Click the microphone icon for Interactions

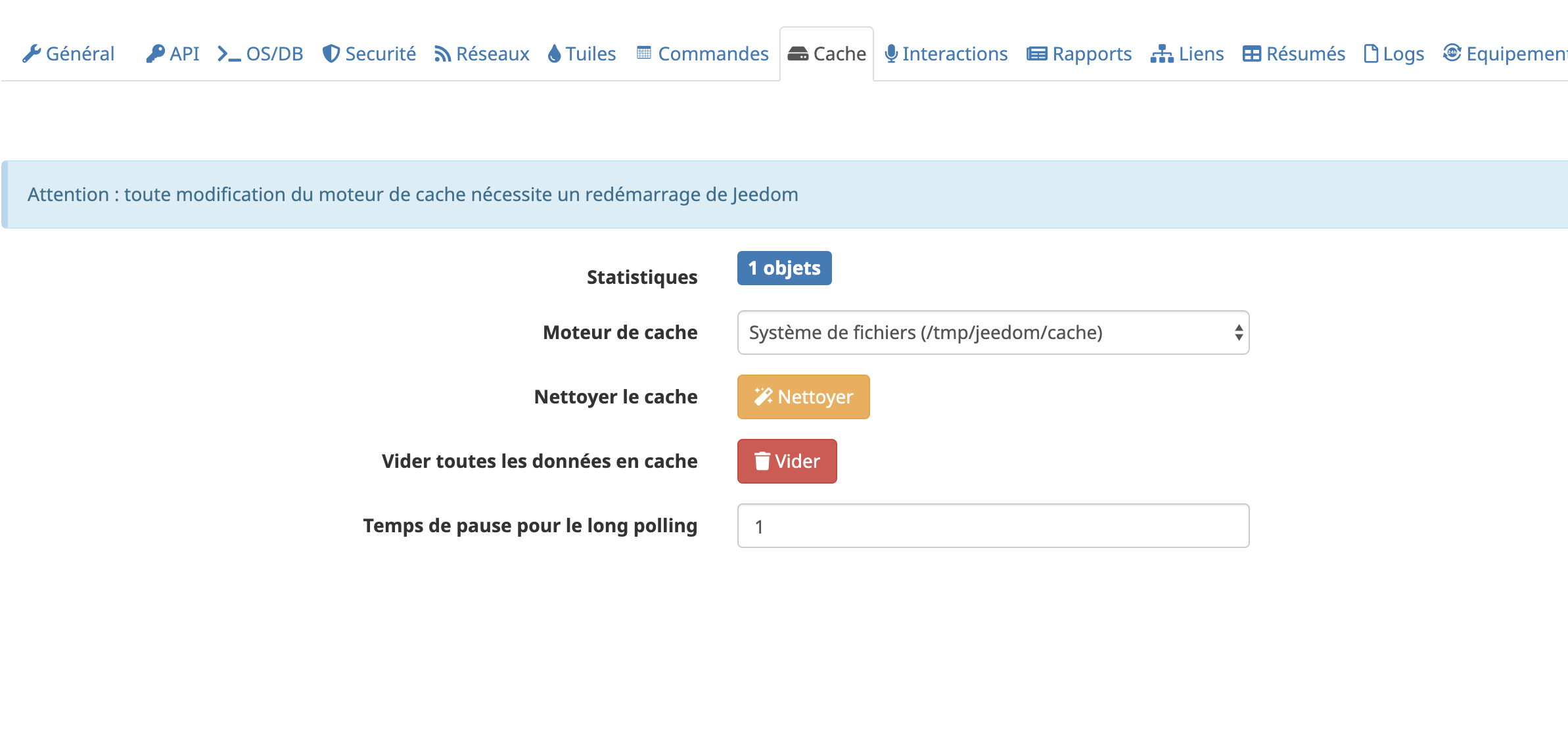point(890,54)
